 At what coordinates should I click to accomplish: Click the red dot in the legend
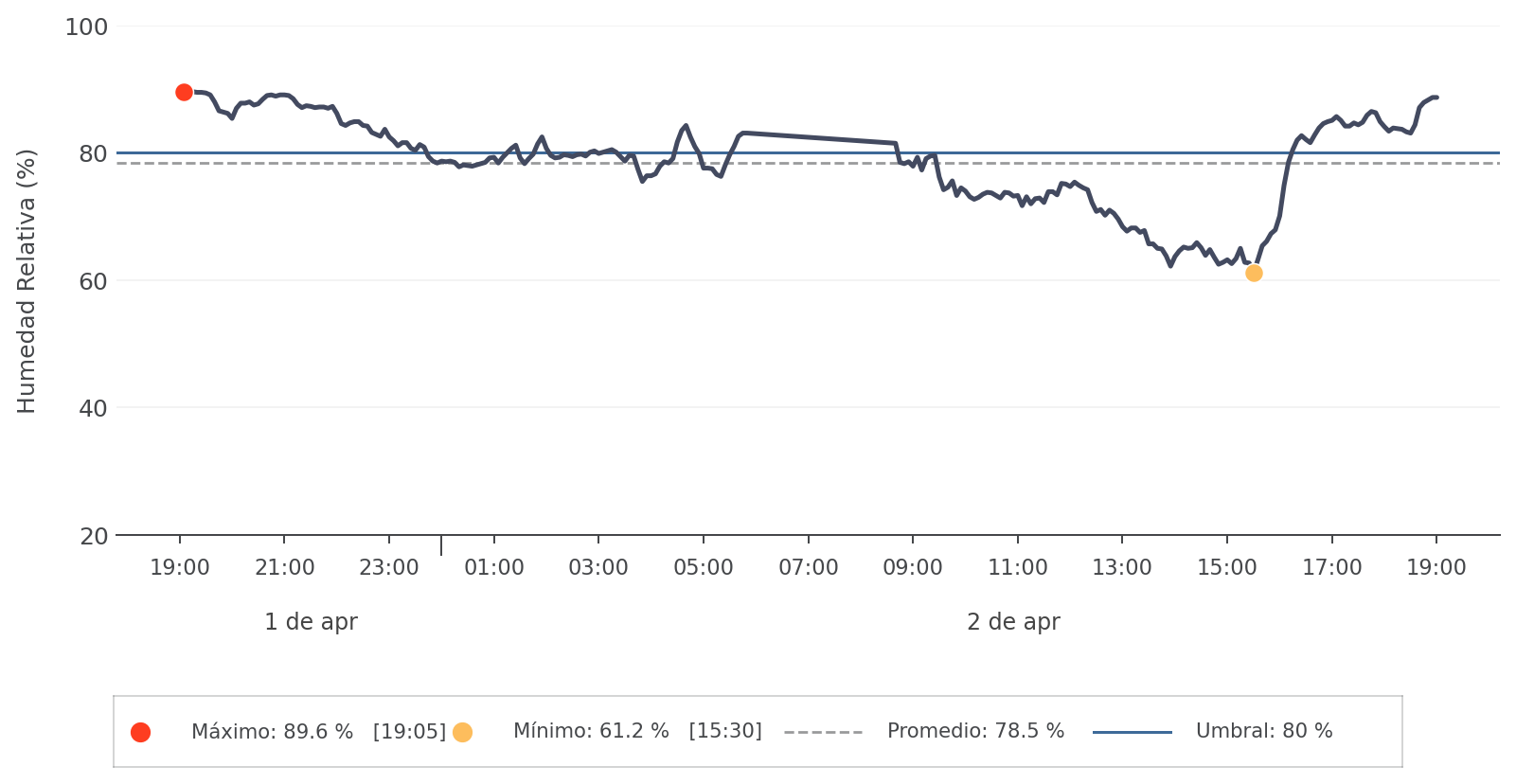click(140, 732)
